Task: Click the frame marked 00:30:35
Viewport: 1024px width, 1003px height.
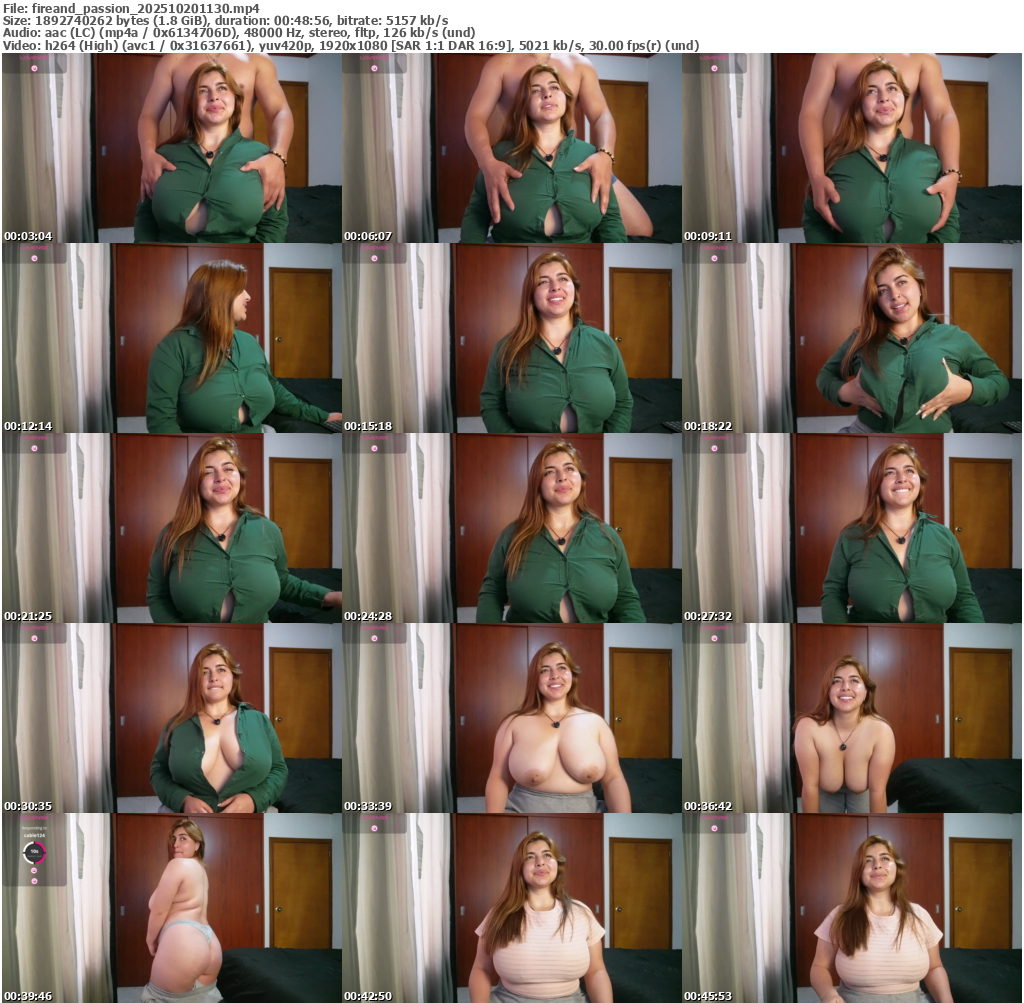Action: click(171, 718)
